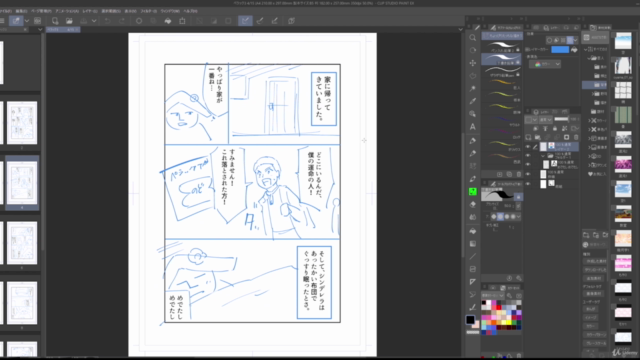Viewport: 640px width, 360px height.
Task: Toggle the lock layer icon in layer palette
Action: pos(555,129)
